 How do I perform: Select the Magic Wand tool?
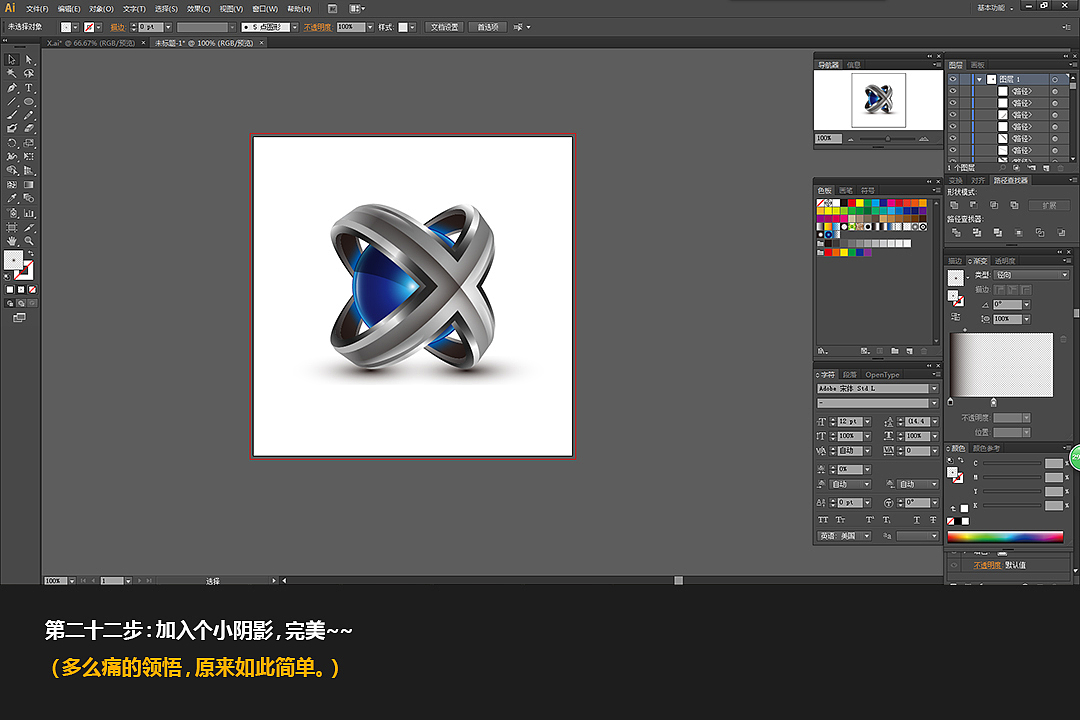click(x=12, y=74)
